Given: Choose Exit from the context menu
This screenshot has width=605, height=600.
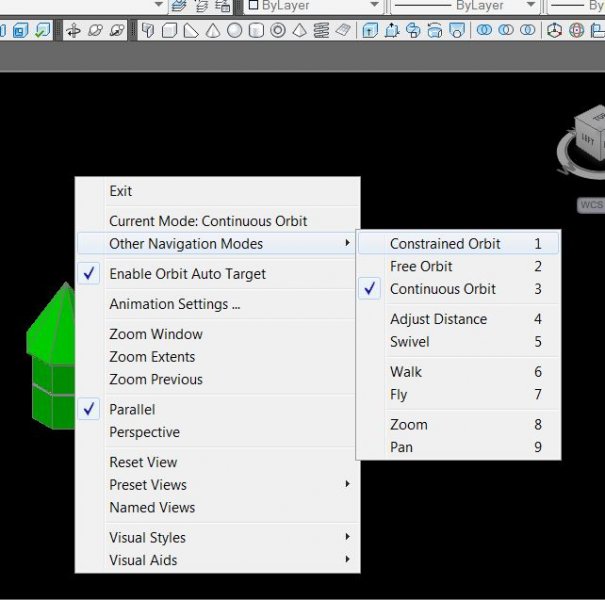Looking at the screenshot, I should click(218, 191).
